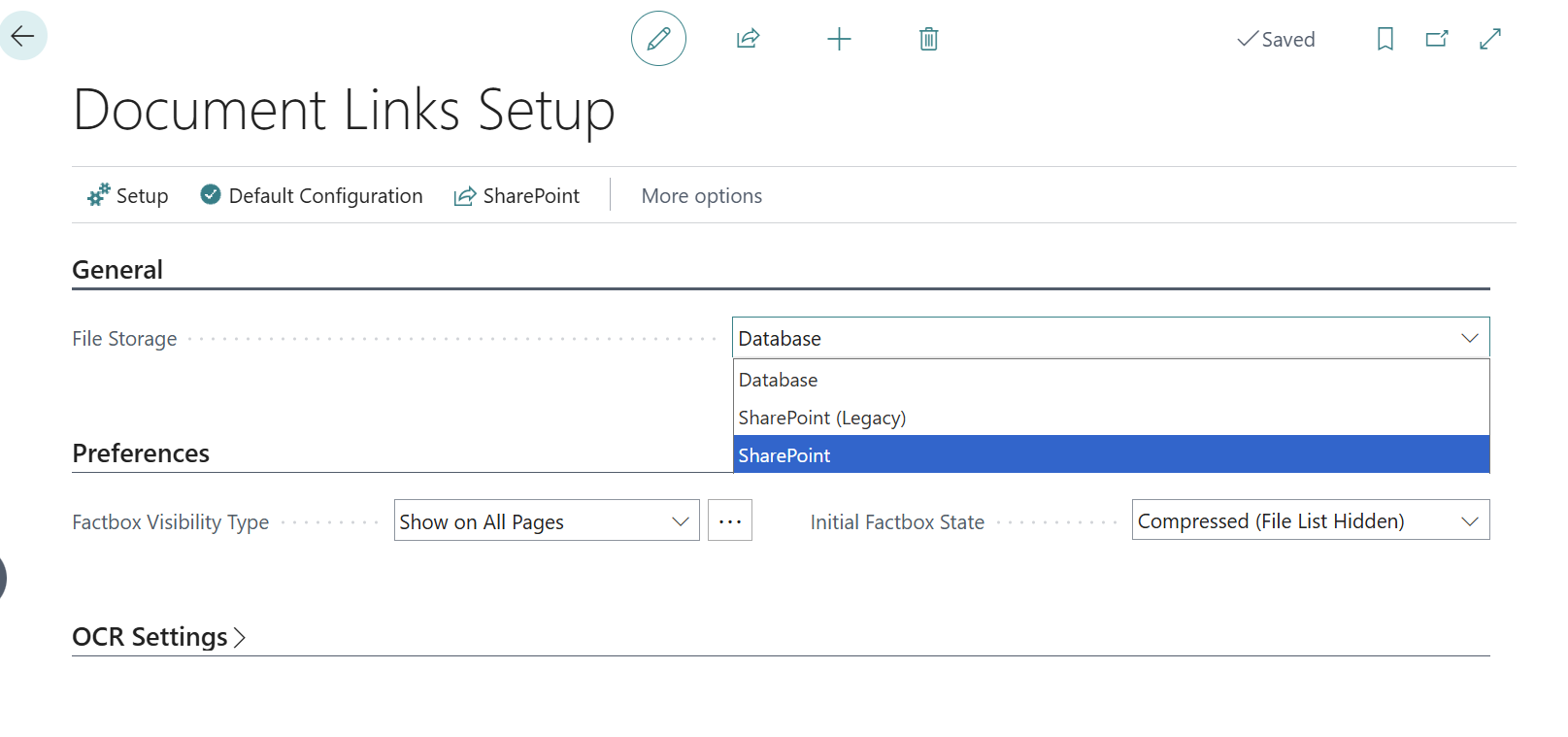Image resolution: width=1568 pixels, height=737 pixels.
Task: Open Factbox Visibility Type dropdown
Action: coord(546,521)
